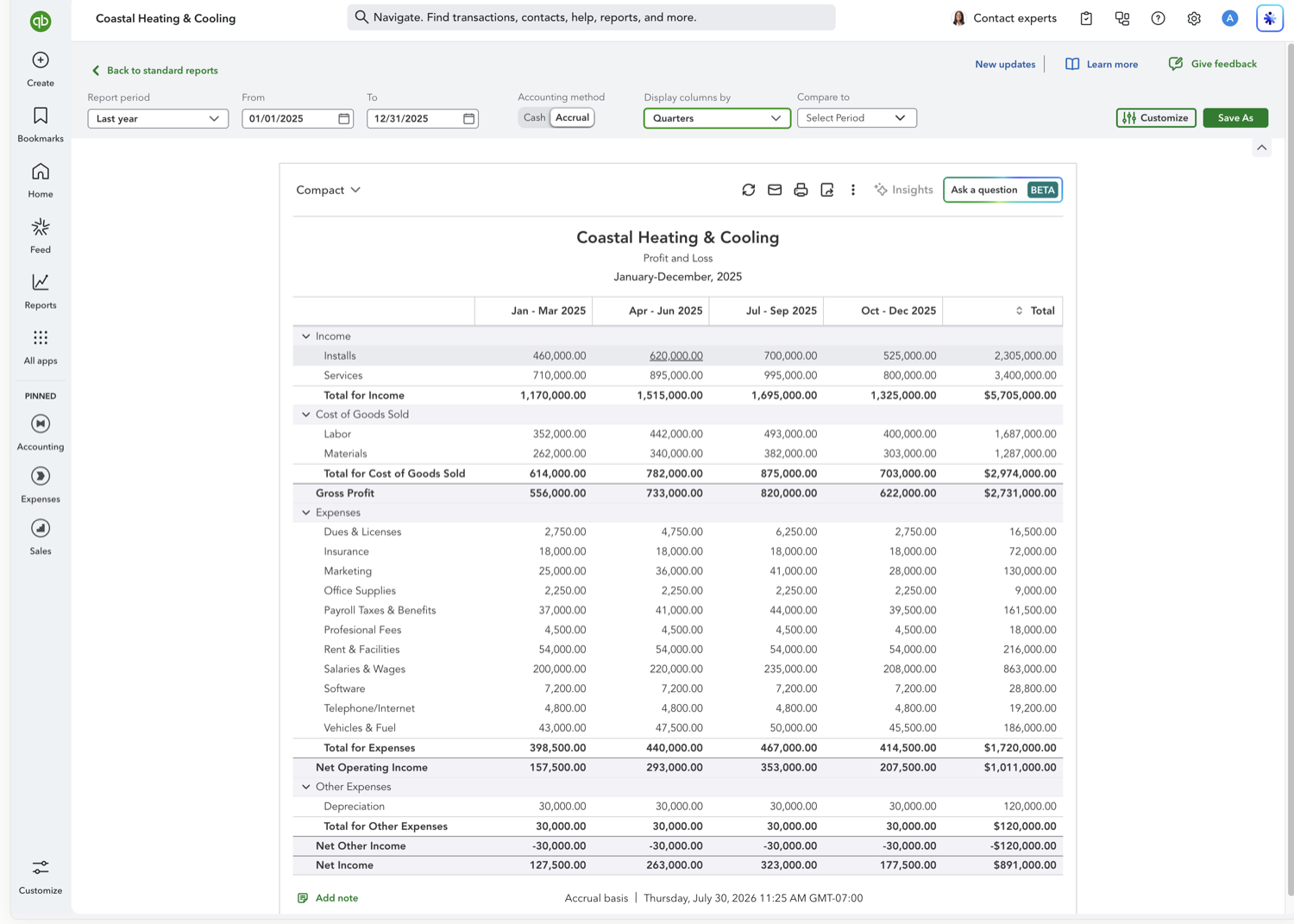1294x924 pixels.
Task: Open Bookmarks in the sidebar
Action: point(41,124)
